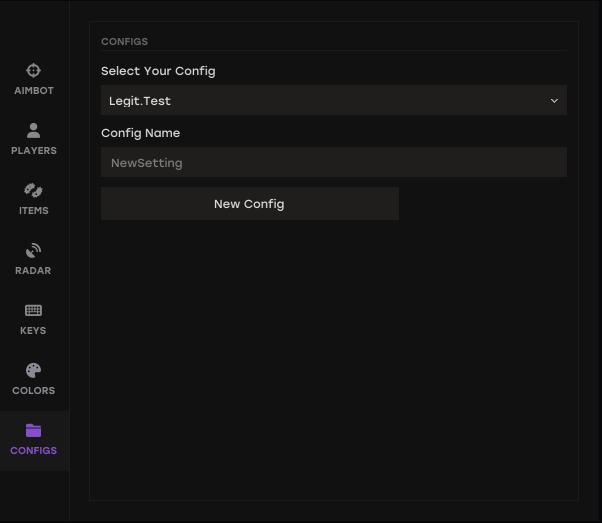Click the Aimbot crosshair icon
Image resolution: width=602 pixels, height=523 pixels.
[33, 70]
